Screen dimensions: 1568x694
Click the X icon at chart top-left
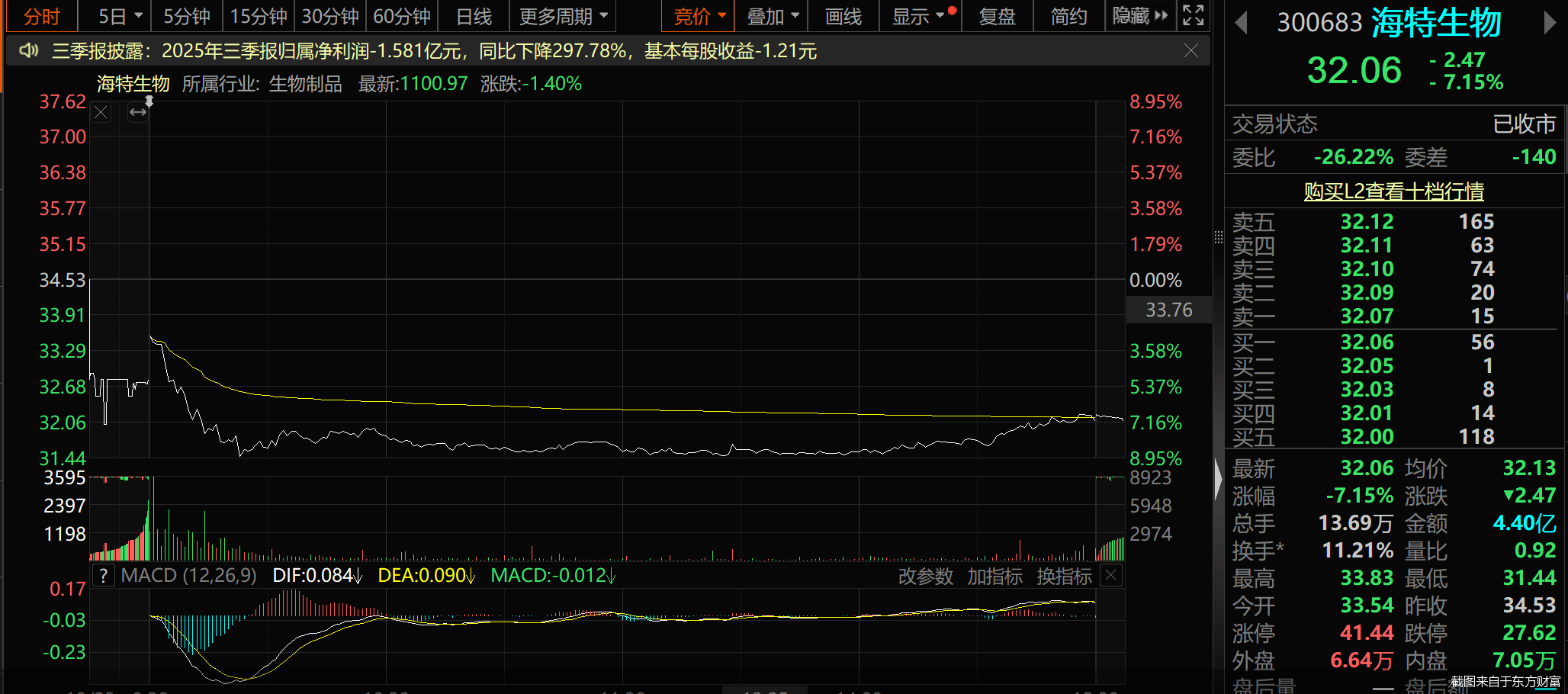(101, 113)
